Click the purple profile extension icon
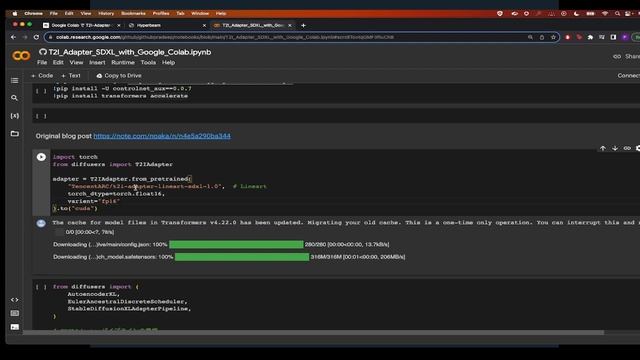Viewport: 640px width, 360px height. point(624,37)
